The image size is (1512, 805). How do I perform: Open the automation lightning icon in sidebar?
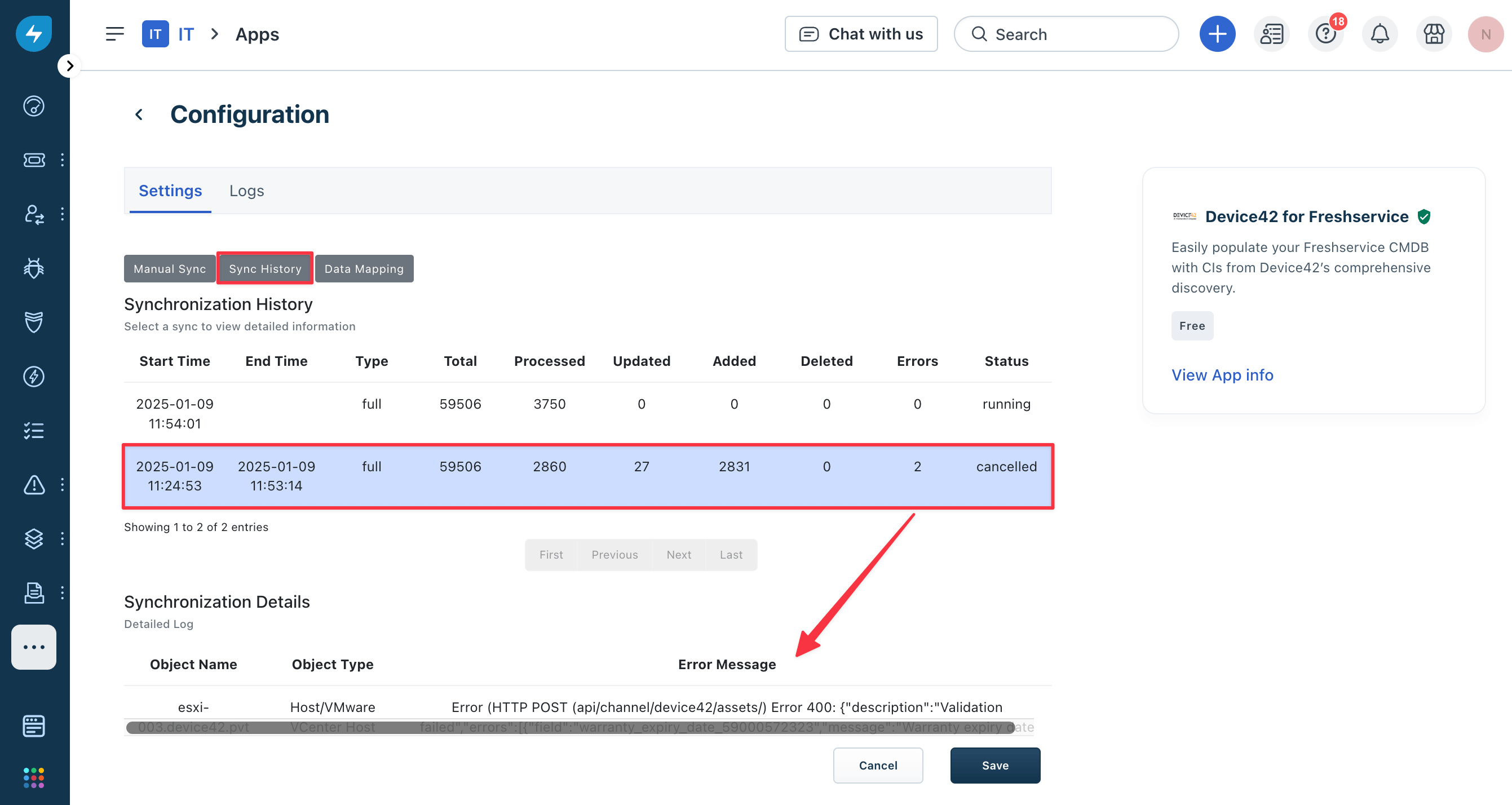click(x=33, y=376)
